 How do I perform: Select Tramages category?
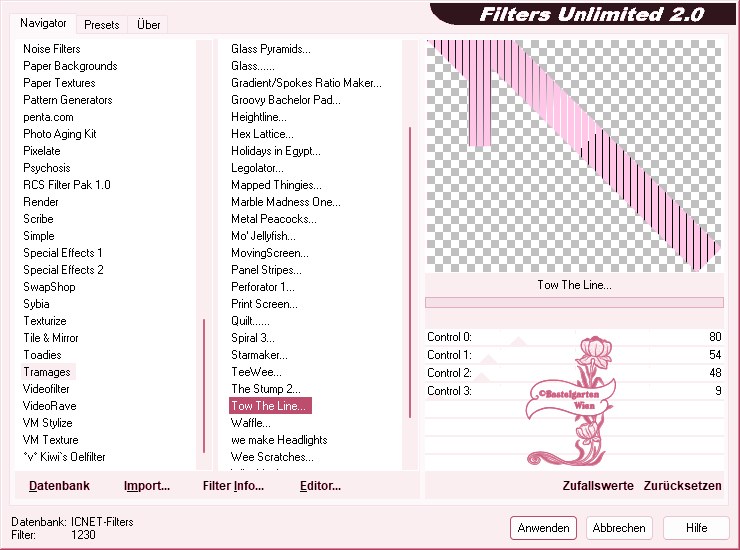(47, 372)
